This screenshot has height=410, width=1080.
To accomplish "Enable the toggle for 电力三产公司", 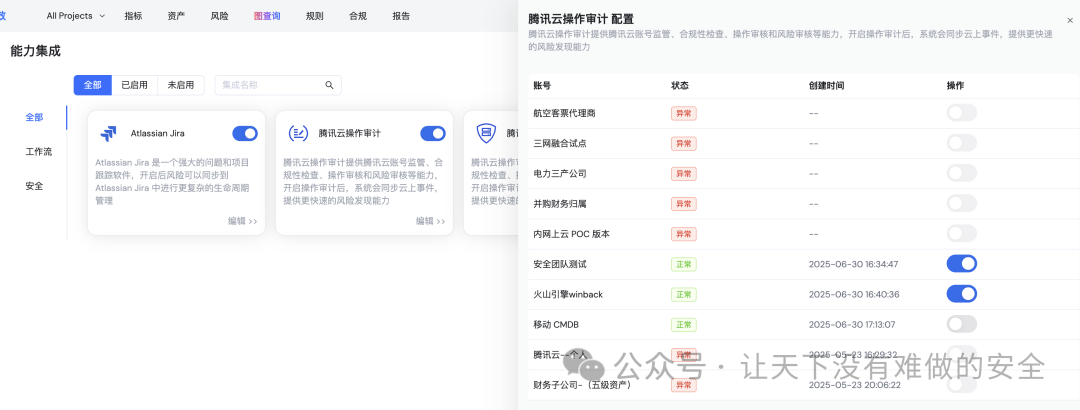I will (962, 173).
